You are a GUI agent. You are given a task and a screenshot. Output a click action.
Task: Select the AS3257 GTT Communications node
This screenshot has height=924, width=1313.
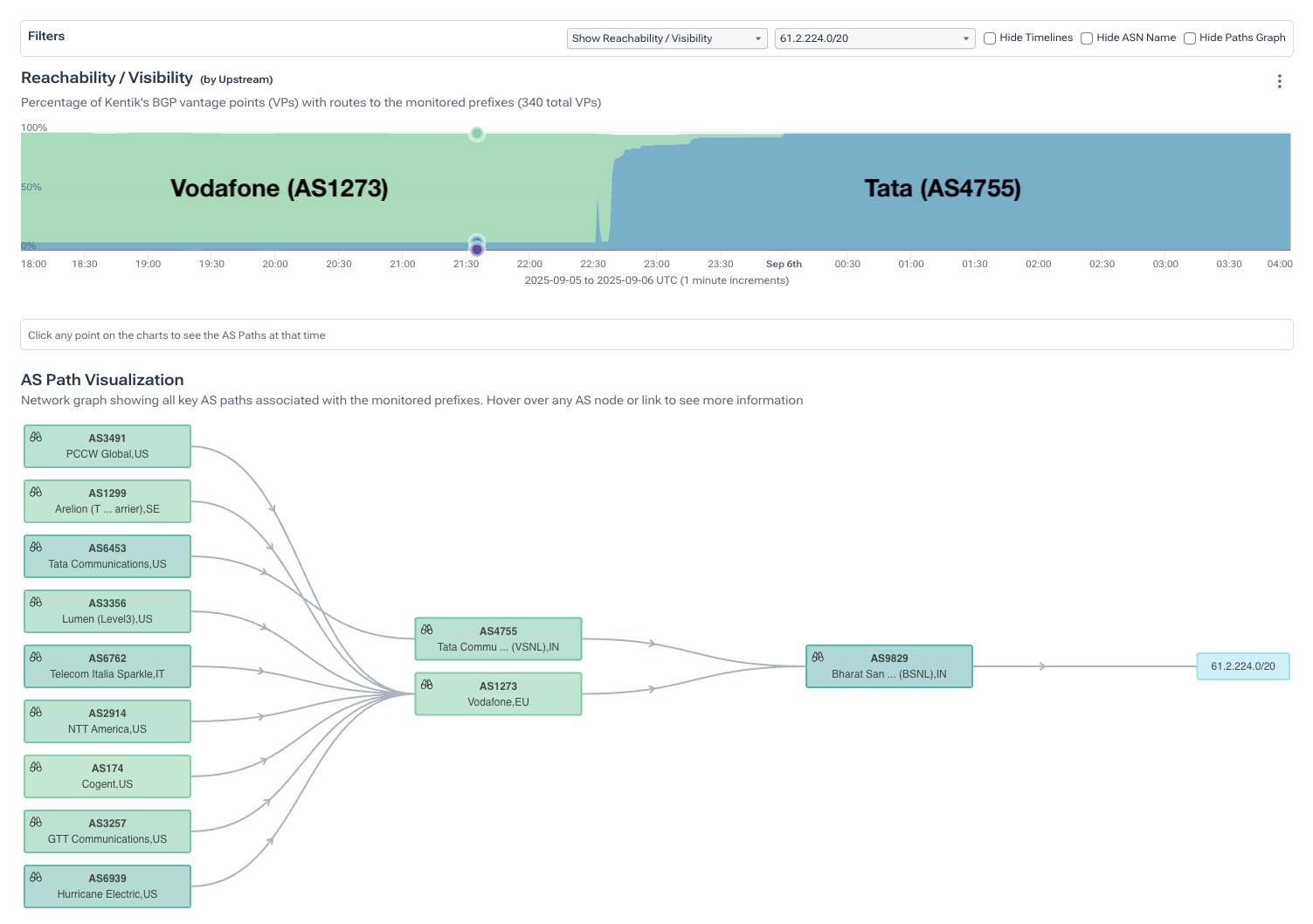(x=107, y=831)
